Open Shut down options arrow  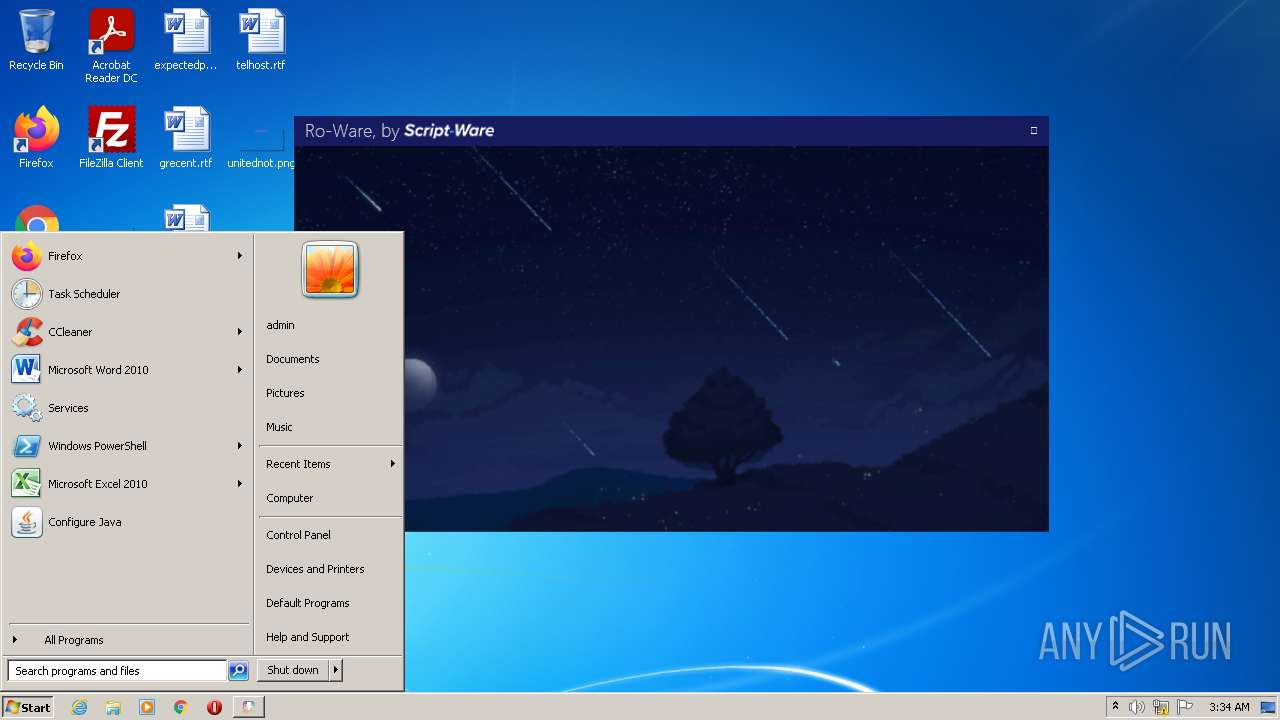point(336,670)
